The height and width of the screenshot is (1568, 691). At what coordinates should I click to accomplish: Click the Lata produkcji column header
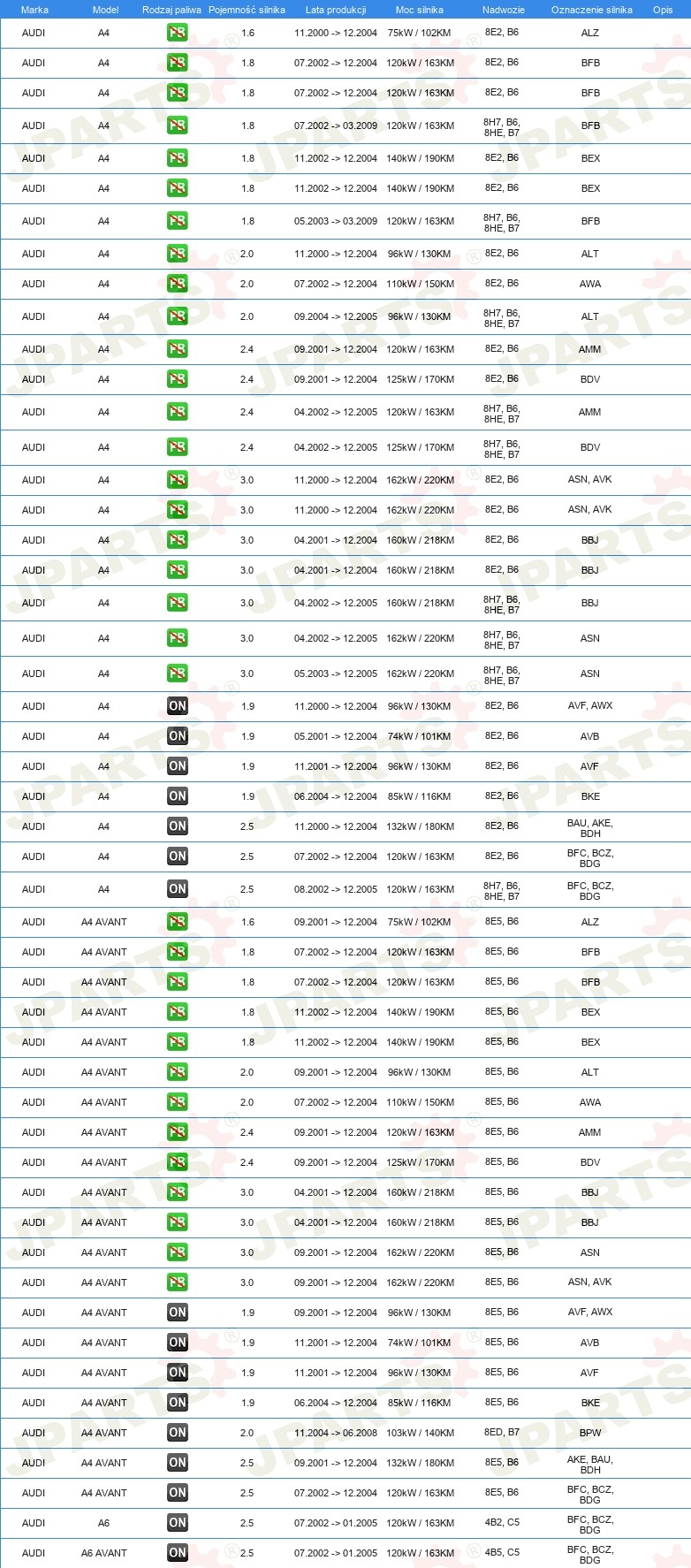coord(336,10)
